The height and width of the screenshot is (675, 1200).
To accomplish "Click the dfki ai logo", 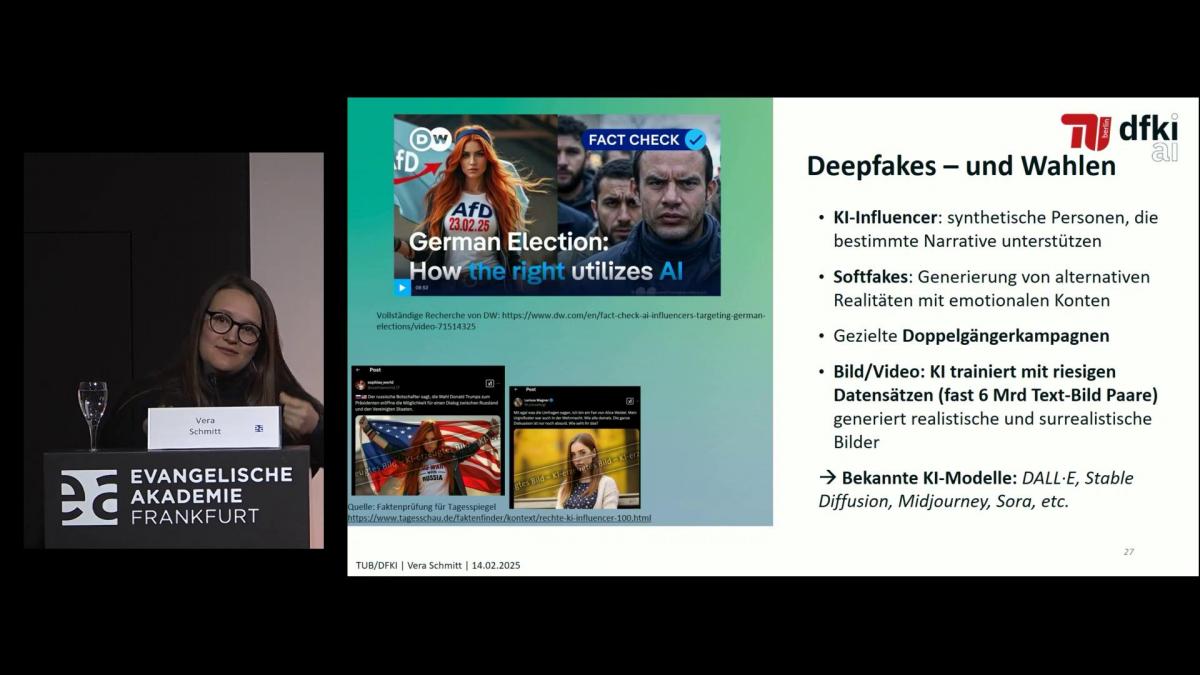I will 1149,137.
